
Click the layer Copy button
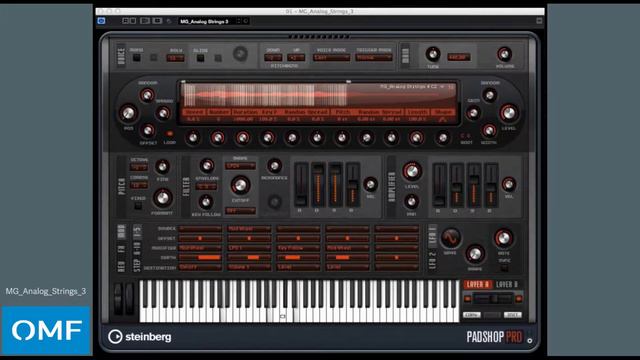pos(471,315)
